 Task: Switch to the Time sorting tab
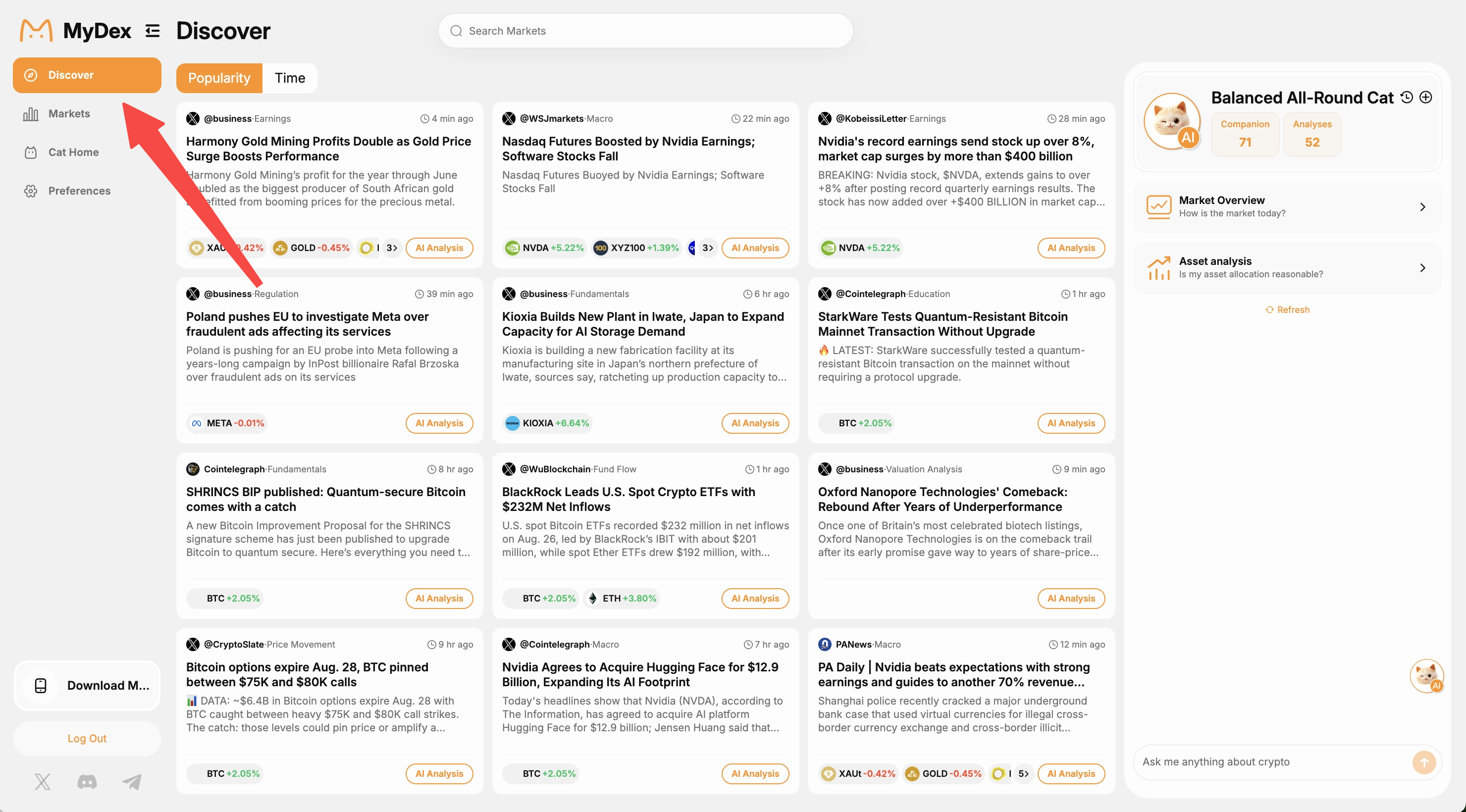pyautogui.click(x=290, y=78)
